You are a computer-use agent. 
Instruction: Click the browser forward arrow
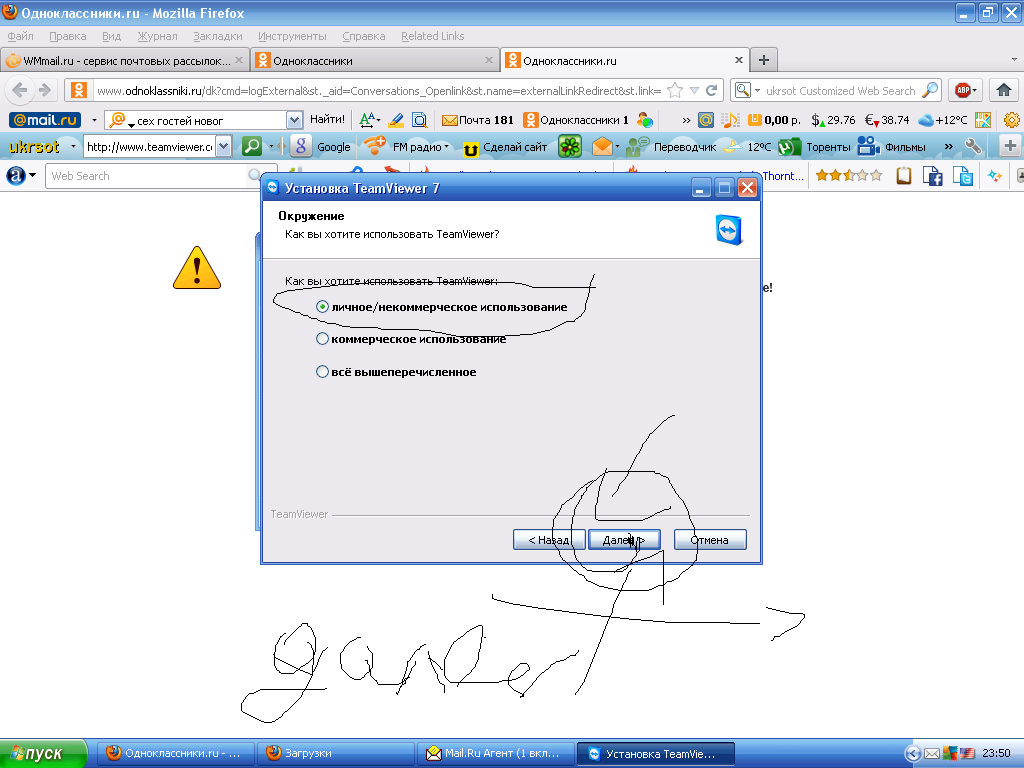point(44,90)
